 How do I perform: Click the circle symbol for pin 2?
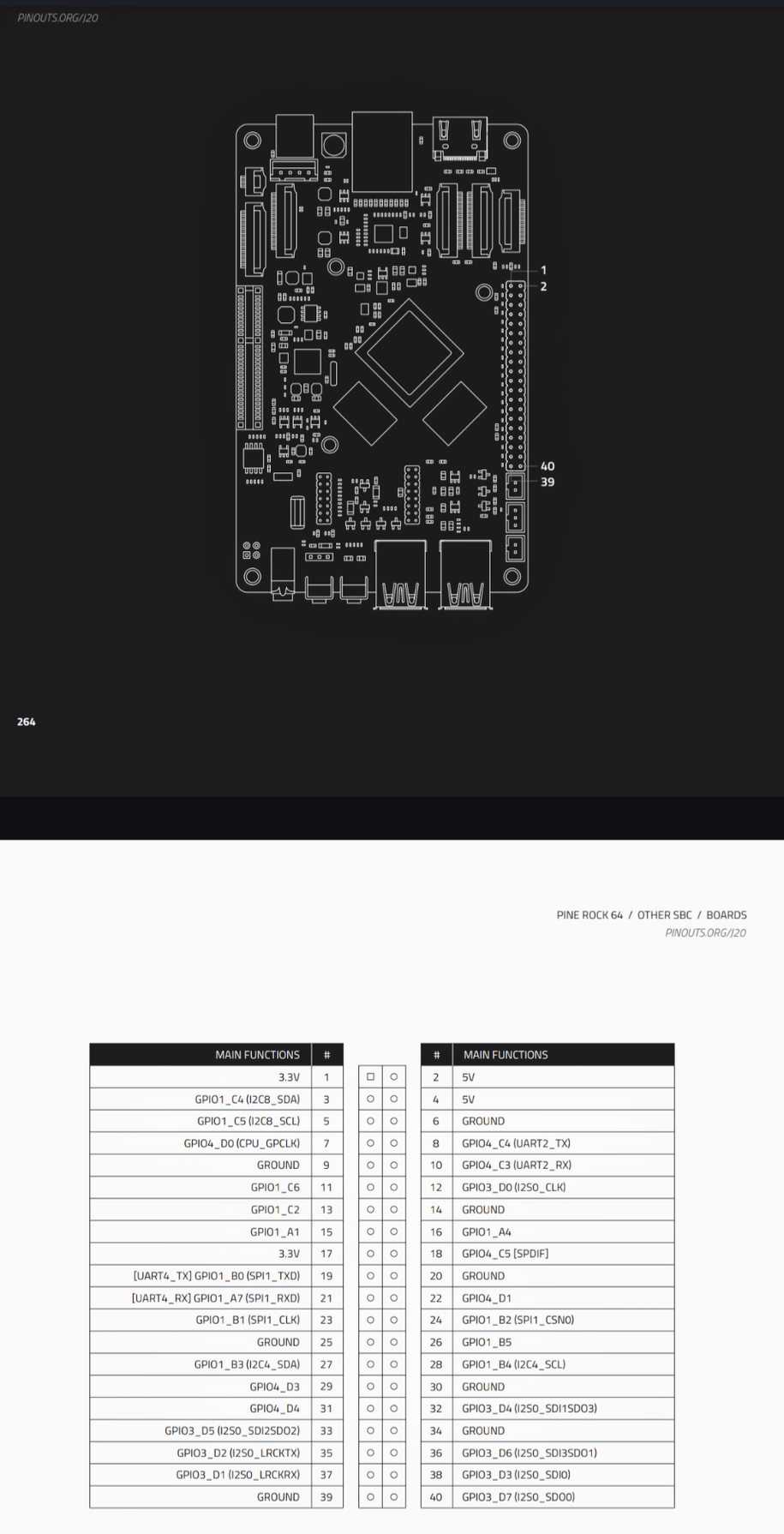[x=393, y=1076]
